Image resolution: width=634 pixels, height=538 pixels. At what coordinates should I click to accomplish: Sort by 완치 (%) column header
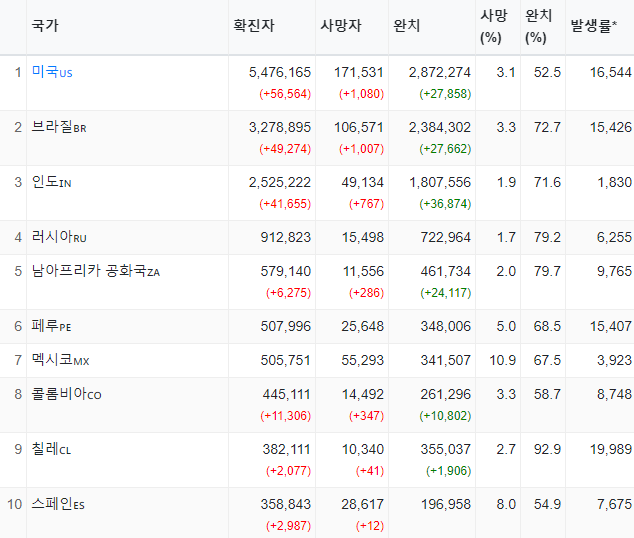538,27
